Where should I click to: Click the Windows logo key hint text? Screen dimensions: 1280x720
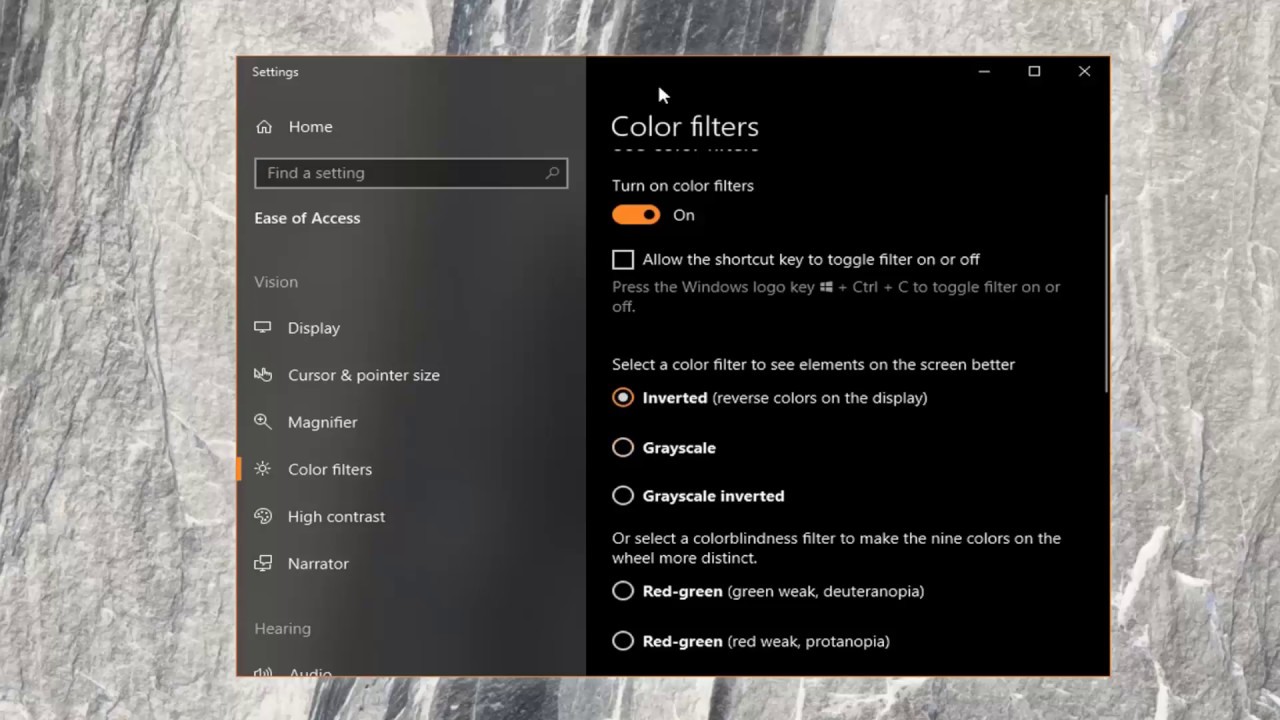click(x=836, y=297)
